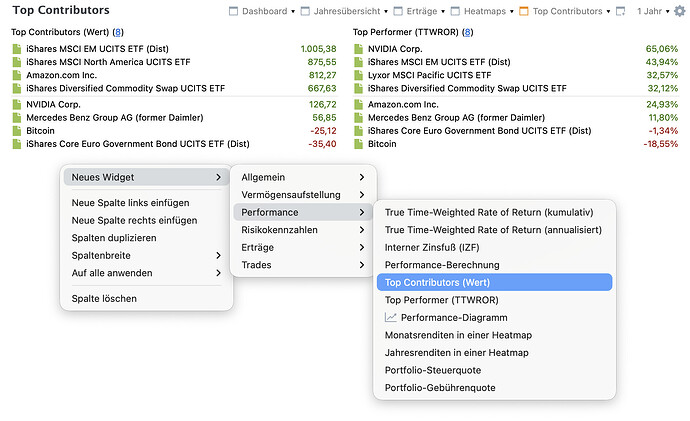
Task: Expand the Spaltenbreite submenu
Action: (219, 255)
